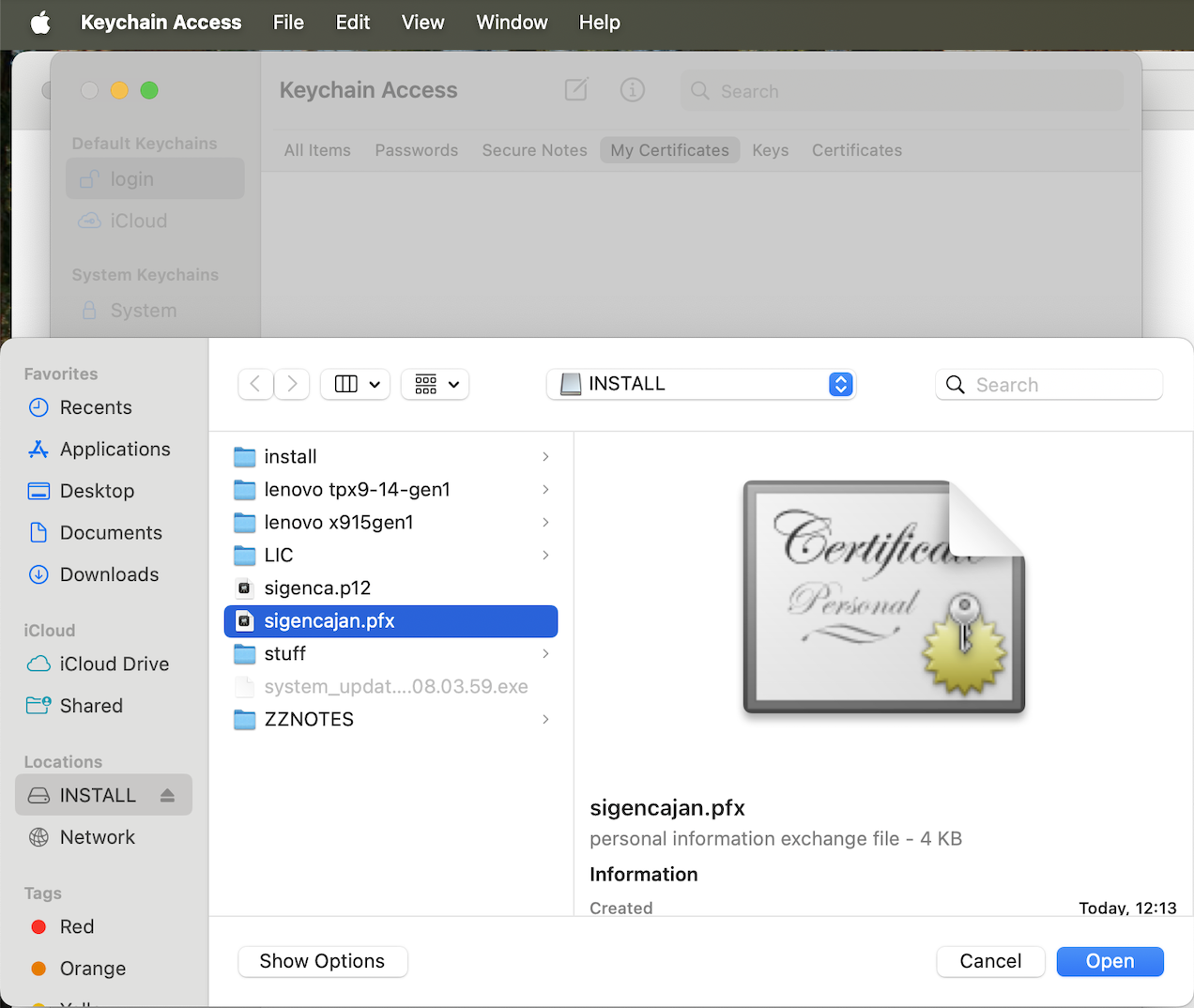Open the item grouping dropdown
Viewport: 1194px width, 1008px height.
pyautogui.click(x=436, y=384)
